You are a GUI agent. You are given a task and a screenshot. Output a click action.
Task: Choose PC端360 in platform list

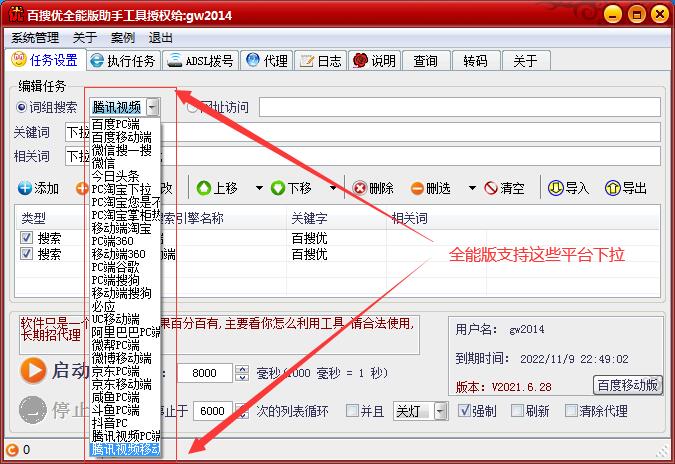(x=125, y=241)
